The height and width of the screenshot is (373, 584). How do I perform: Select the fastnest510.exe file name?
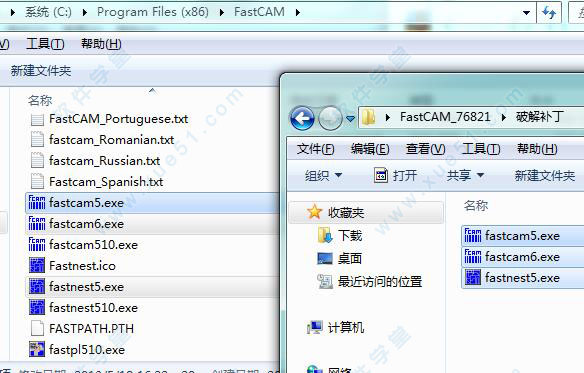coord(93,308)
